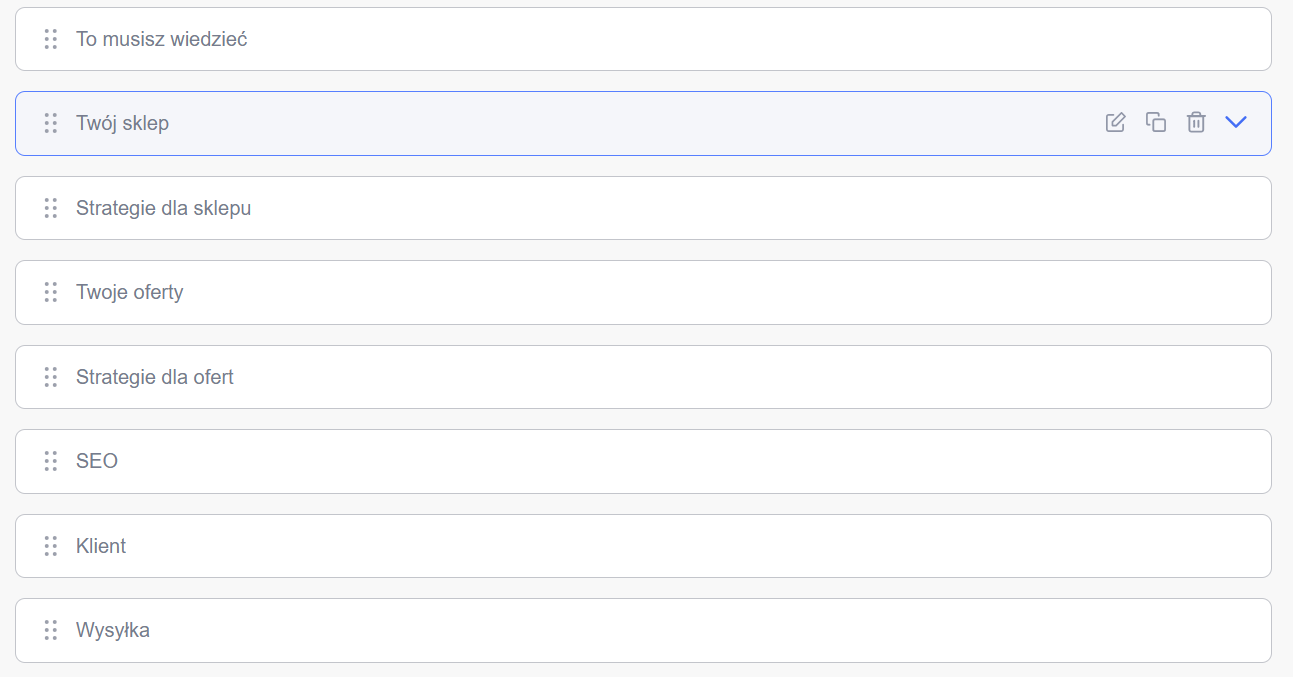This screenshot has width=1293, height=677.
Task: Expand the Twój sklep section chevron
Action: 1236,123
